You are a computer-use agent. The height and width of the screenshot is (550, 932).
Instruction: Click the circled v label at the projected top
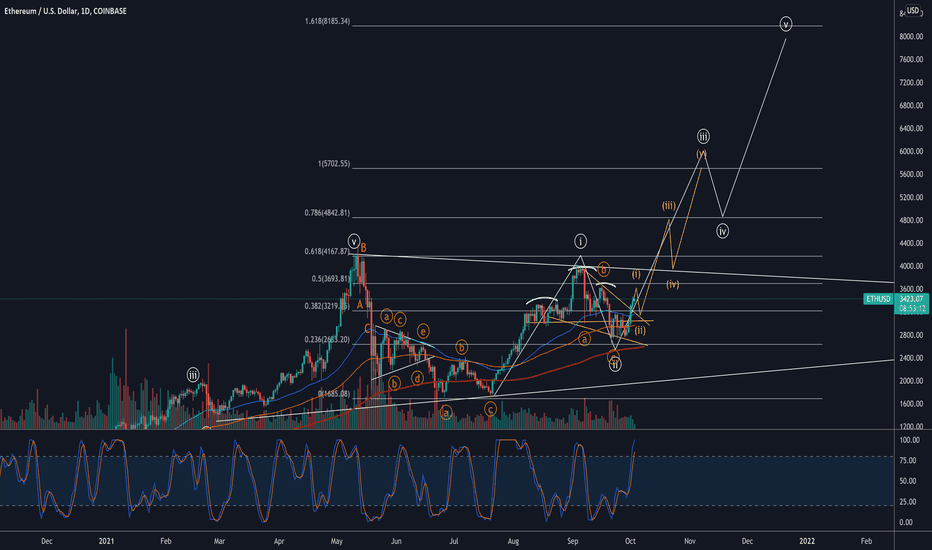click(x=786, y=24)
